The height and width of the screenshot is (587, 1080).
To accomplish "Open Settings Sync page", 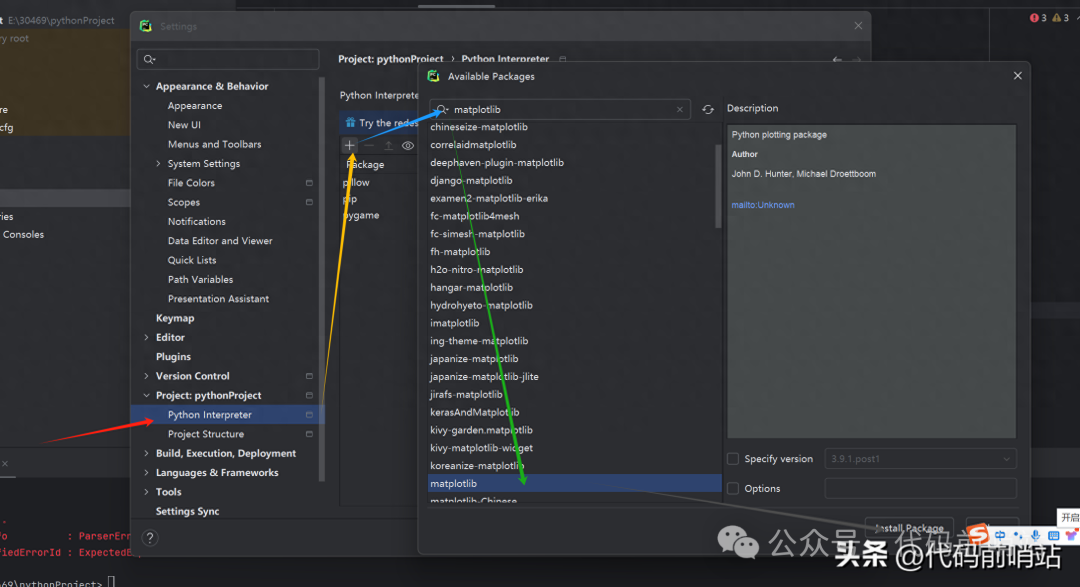I will point(187,511).
